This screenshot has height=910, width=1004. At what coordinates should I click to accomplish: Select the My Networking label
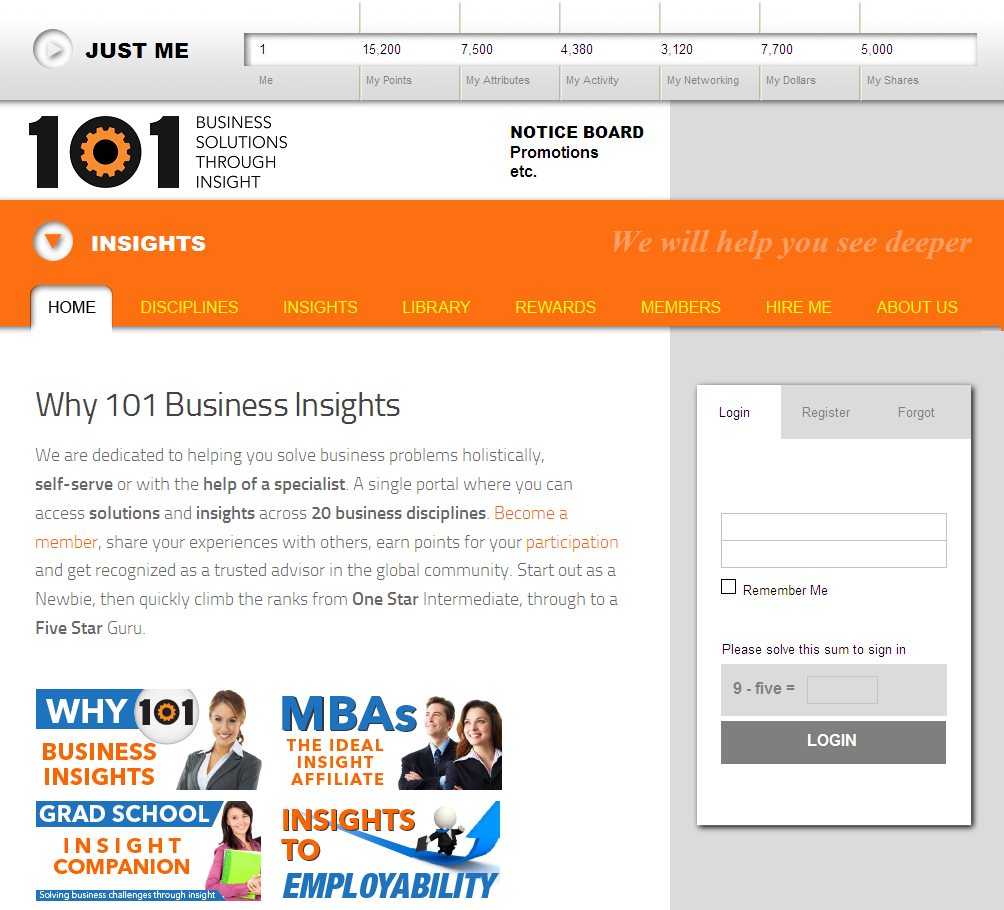702,80
